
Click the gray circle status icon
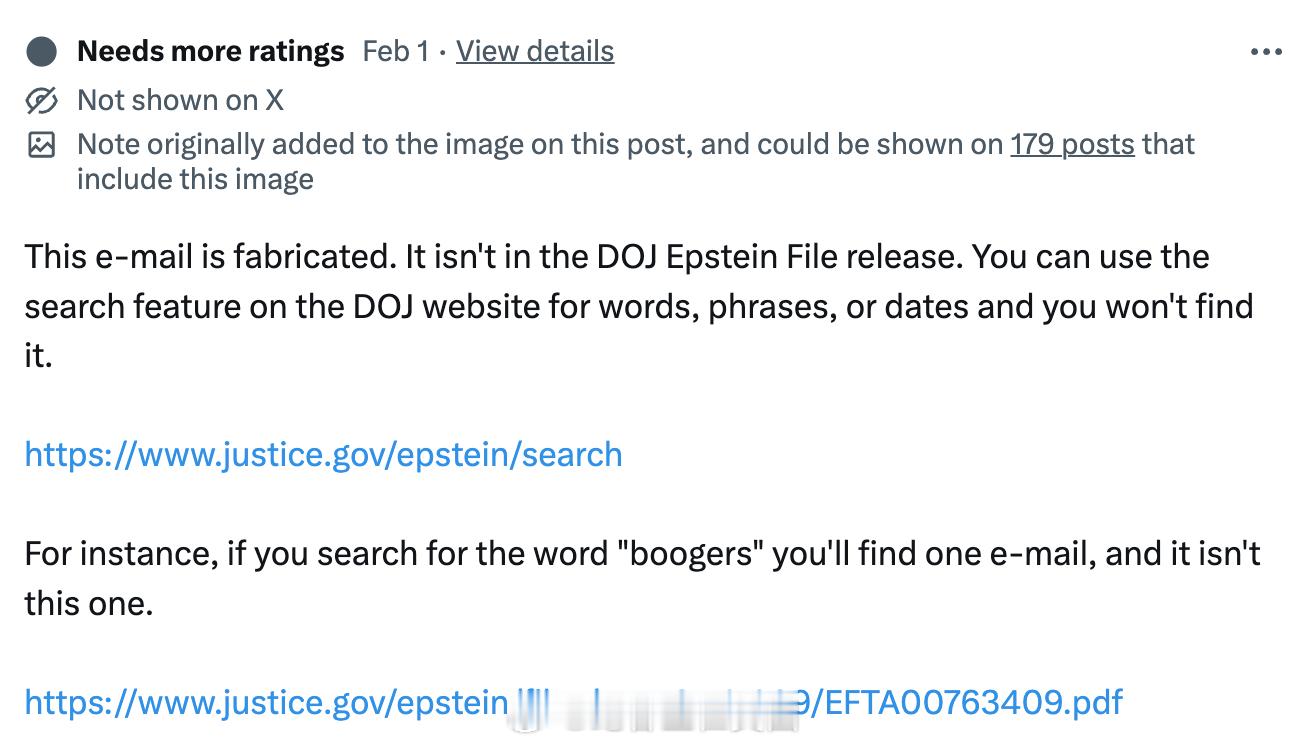[41, 51]
